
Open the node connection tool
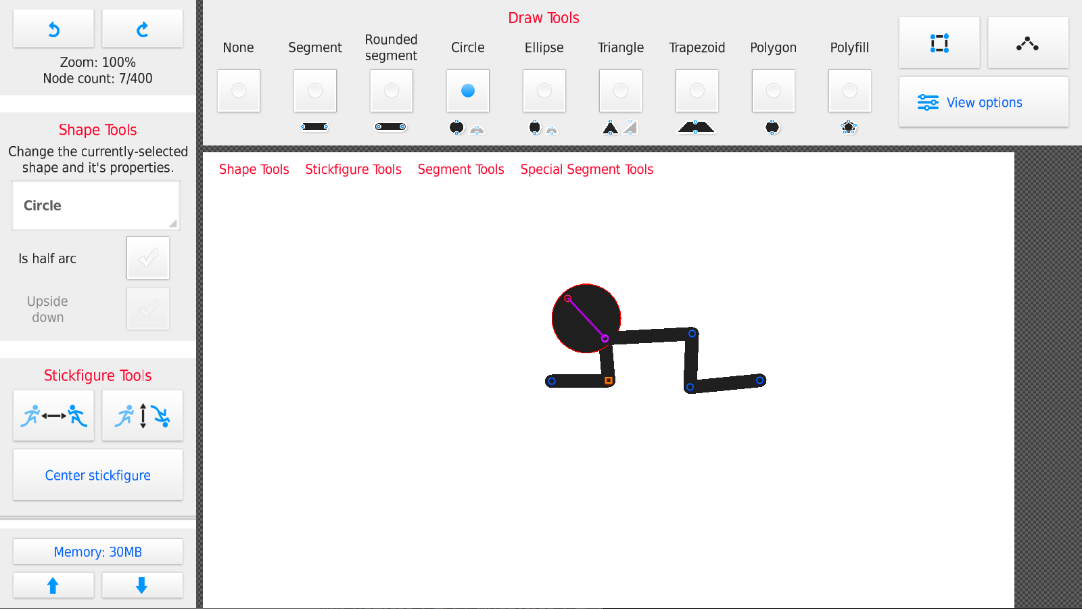(1027, 43)
